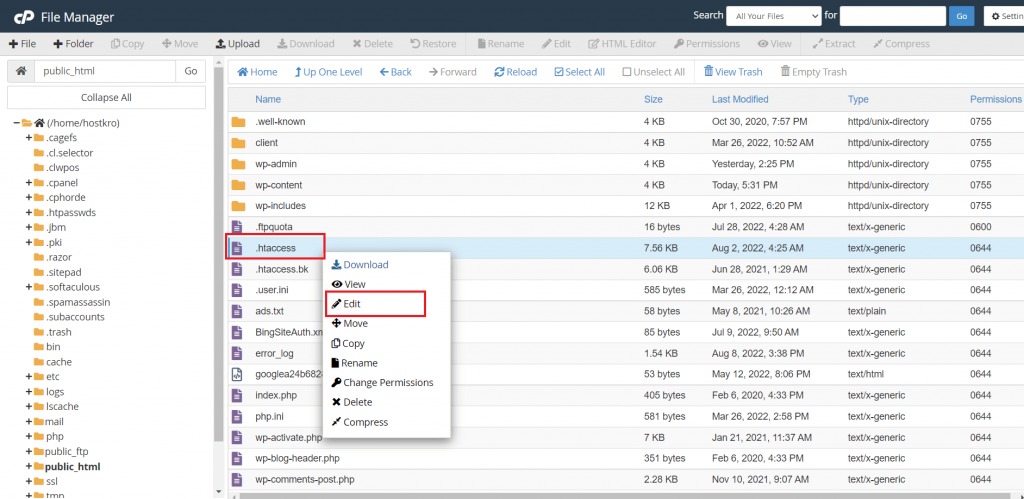Click the wp-content folder icon

pyautogui.click(x=238, y=185)
